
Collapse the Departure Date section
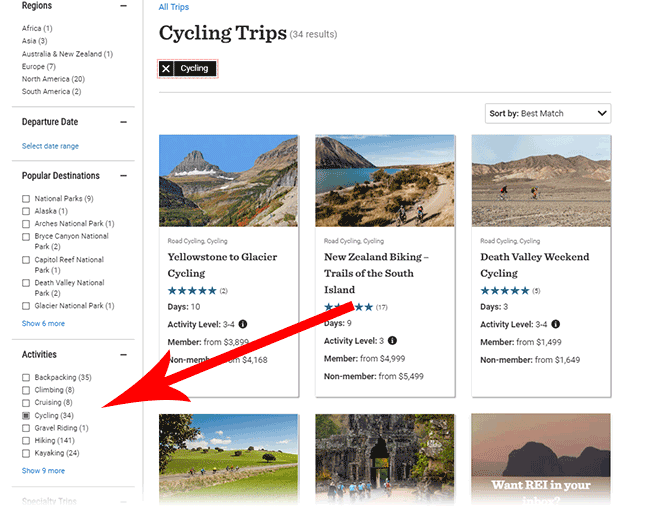click(124, 122)
